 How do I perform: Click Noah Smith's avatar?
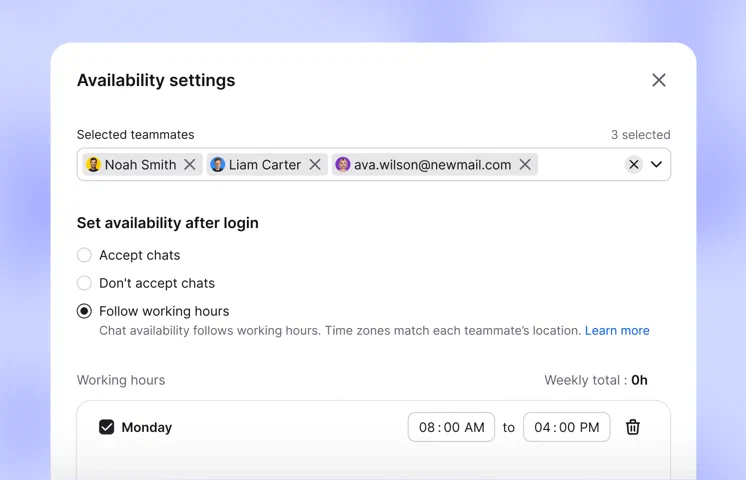pos(93,165)
